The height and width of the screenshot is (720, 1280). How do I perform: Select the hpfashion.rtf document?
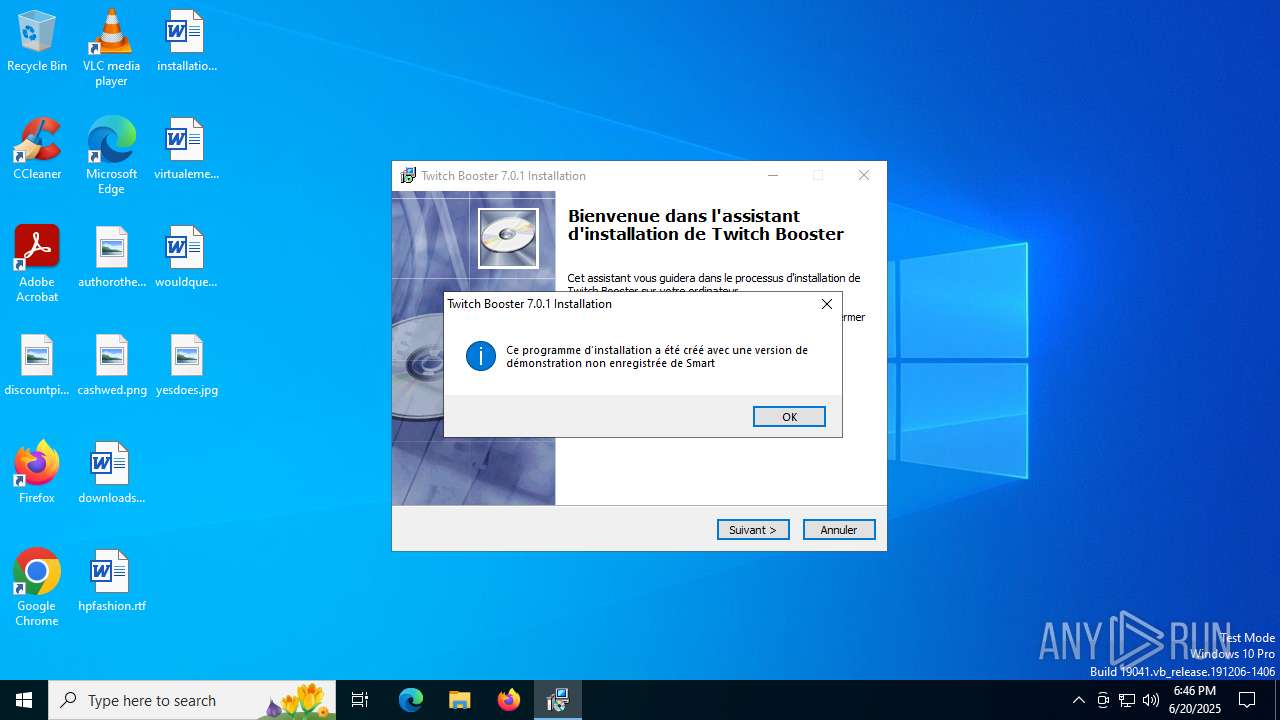click(111, 582)
